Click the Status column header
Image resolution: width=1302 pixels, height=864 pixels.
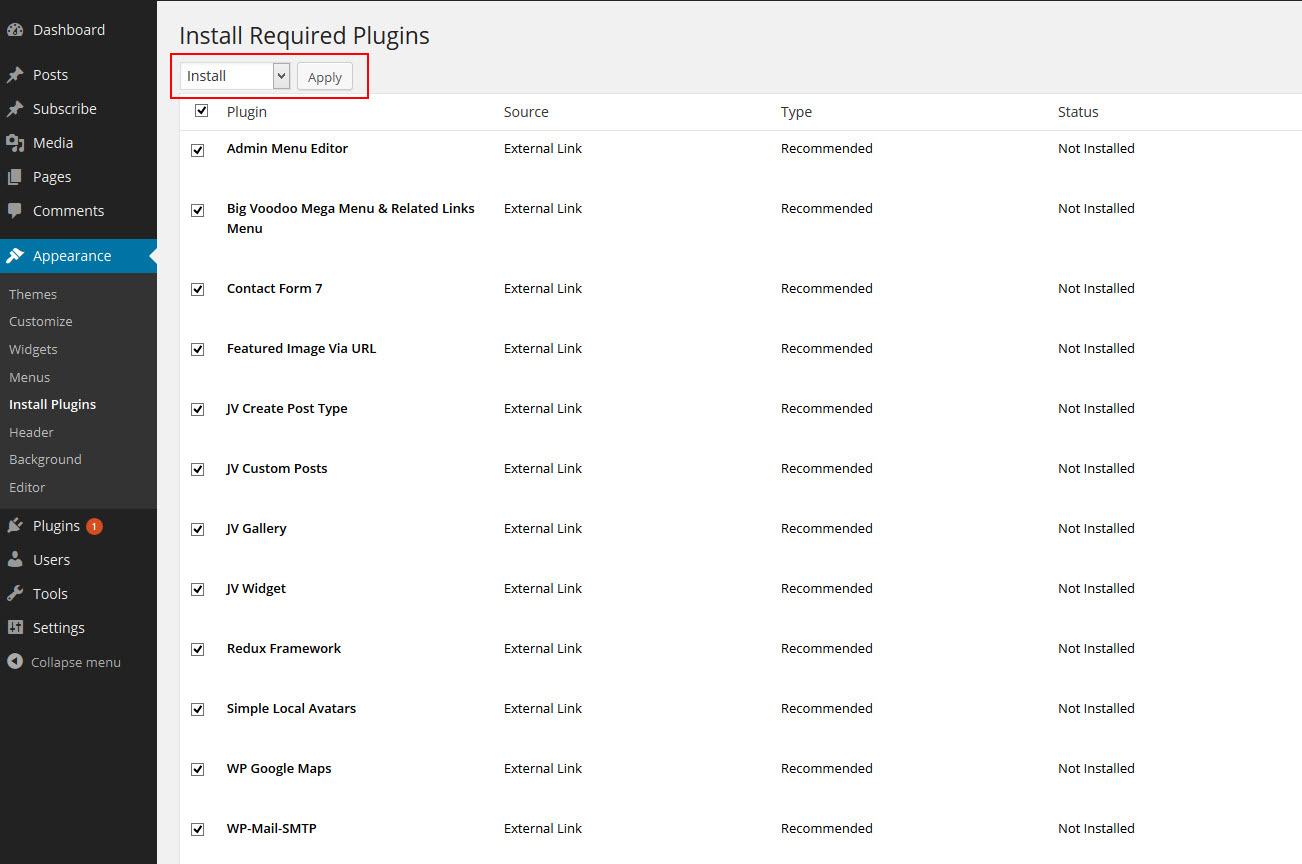[1078, 112]
